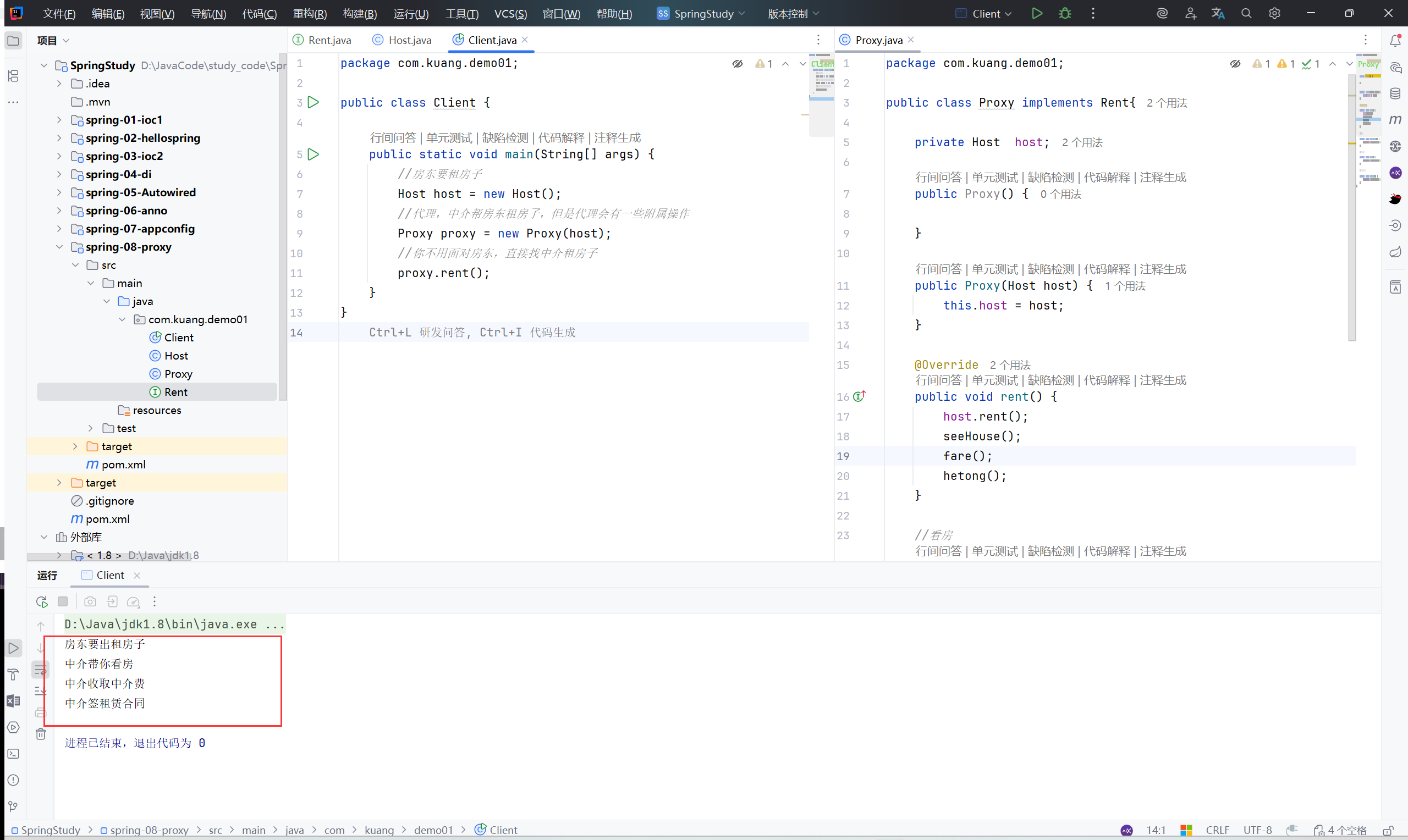1408x840 pixels.
Task: Click the 单元测试 link above main method
Action: coord(449,137)
